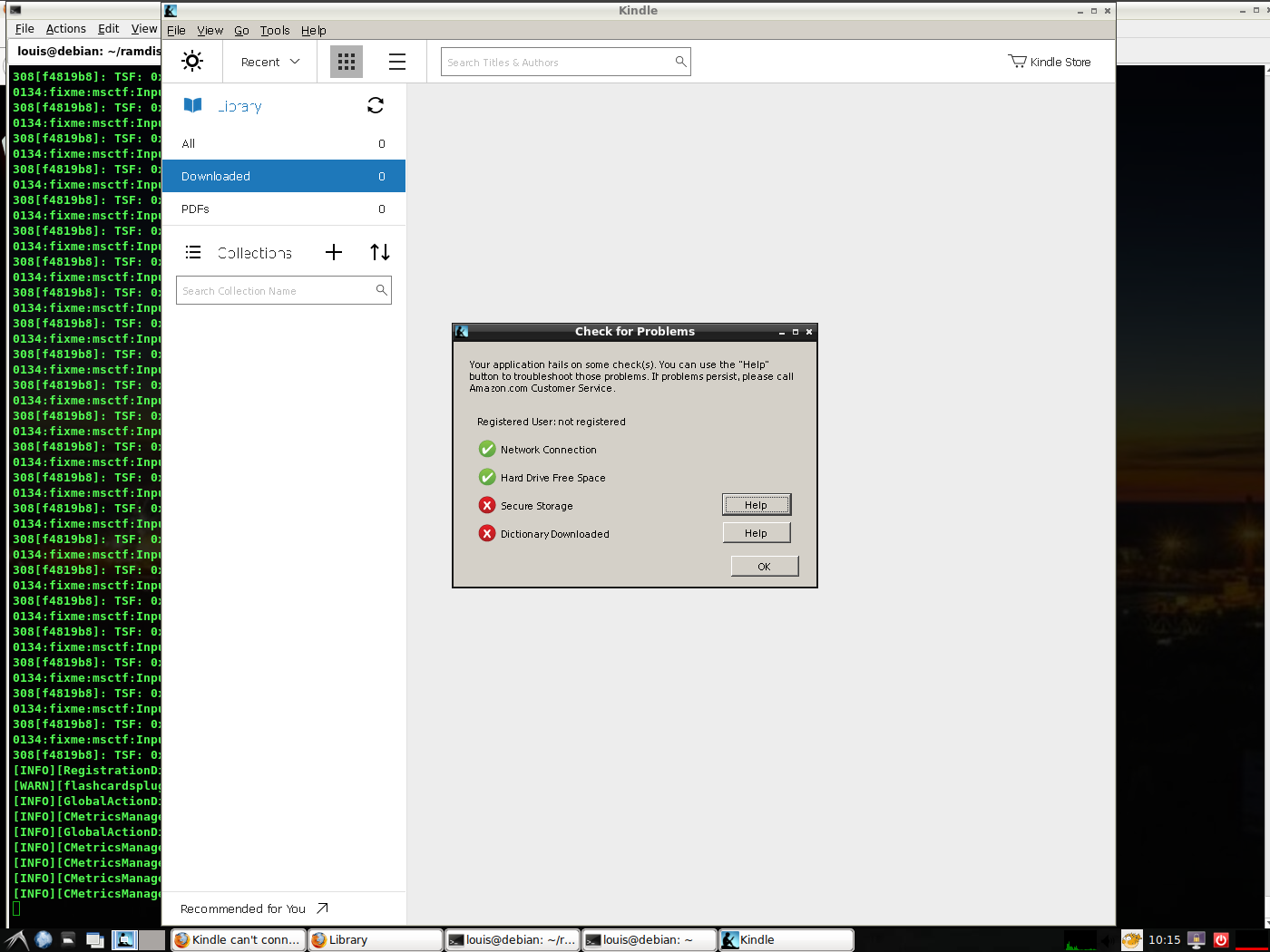Add a new collection with plus icon

point(334,252)
